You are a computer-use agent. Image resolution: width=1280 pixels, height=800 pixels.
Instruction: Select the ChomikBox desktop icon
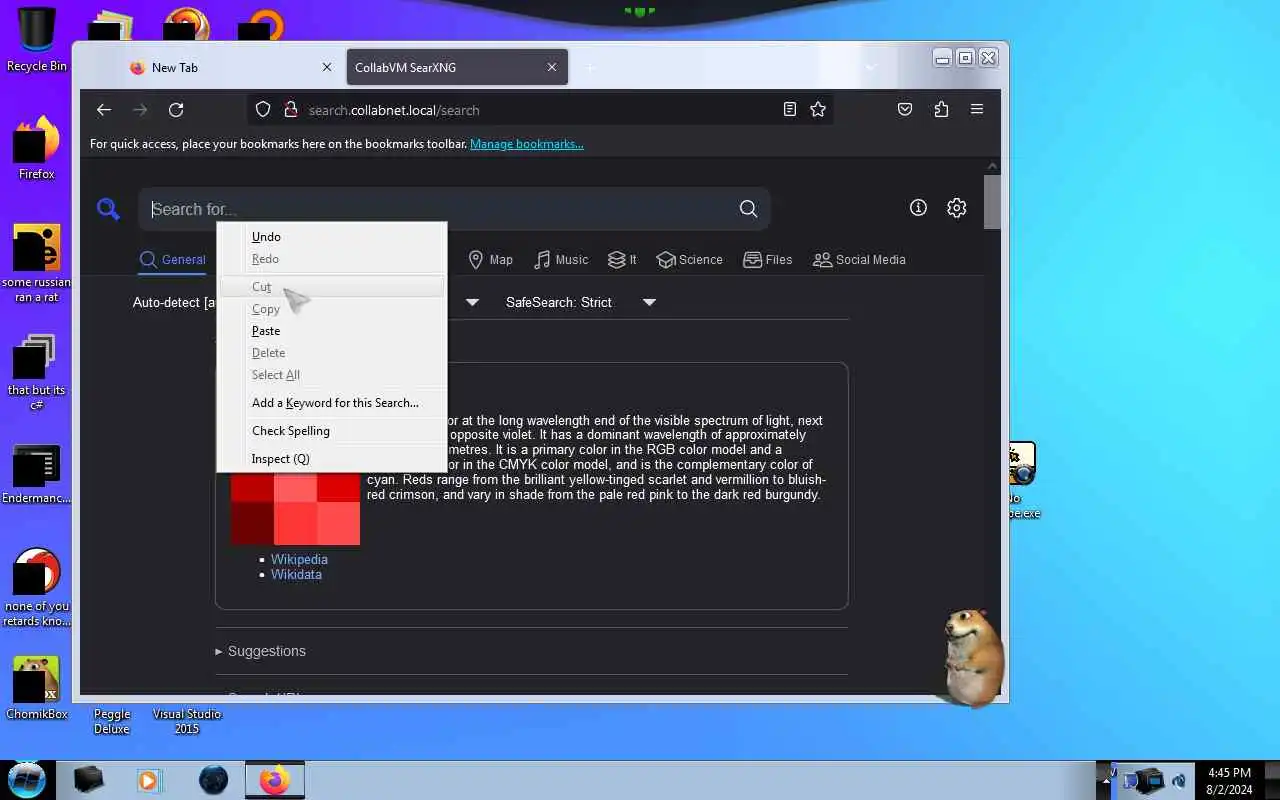(x=37, y=688)
